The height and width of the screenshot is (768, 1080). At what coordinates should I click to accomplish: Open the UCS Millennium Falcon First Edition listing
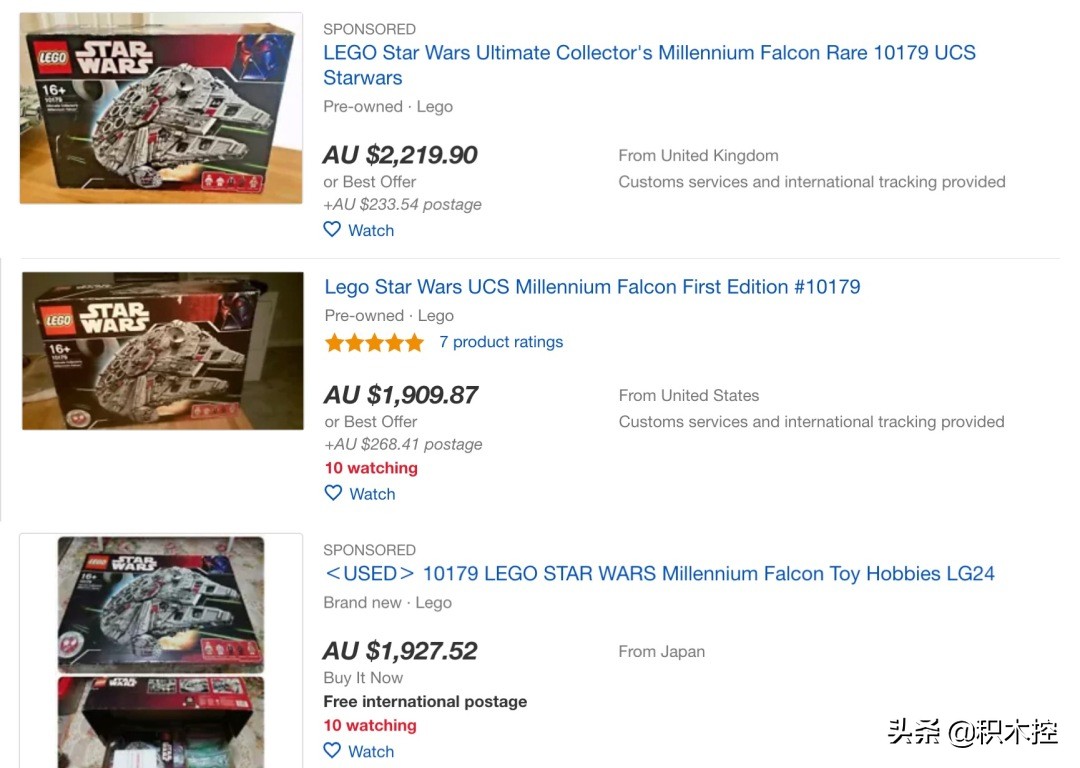coord(592,287)
